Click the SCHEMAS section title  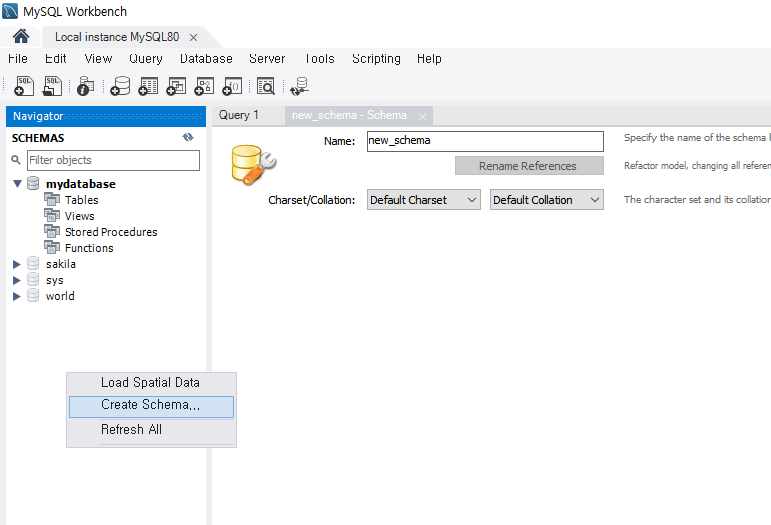(x=38, y=138)
